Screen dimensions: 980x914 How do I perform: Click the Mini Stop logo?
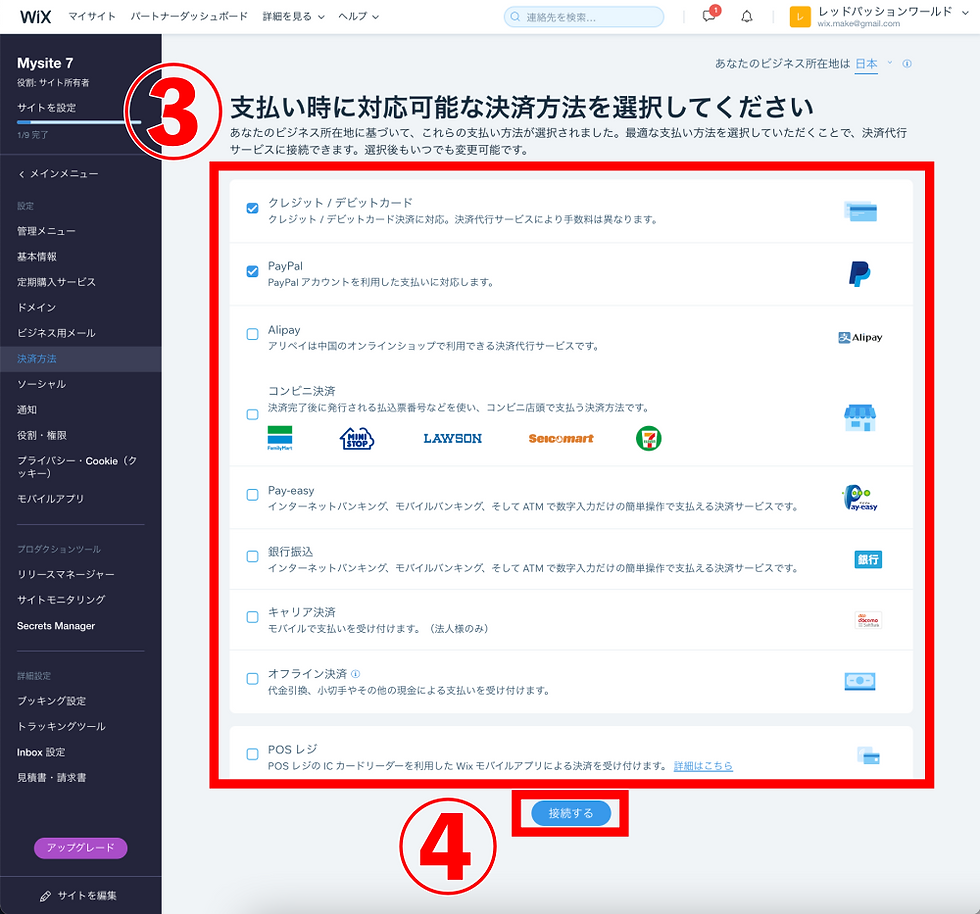pos(356,438)
